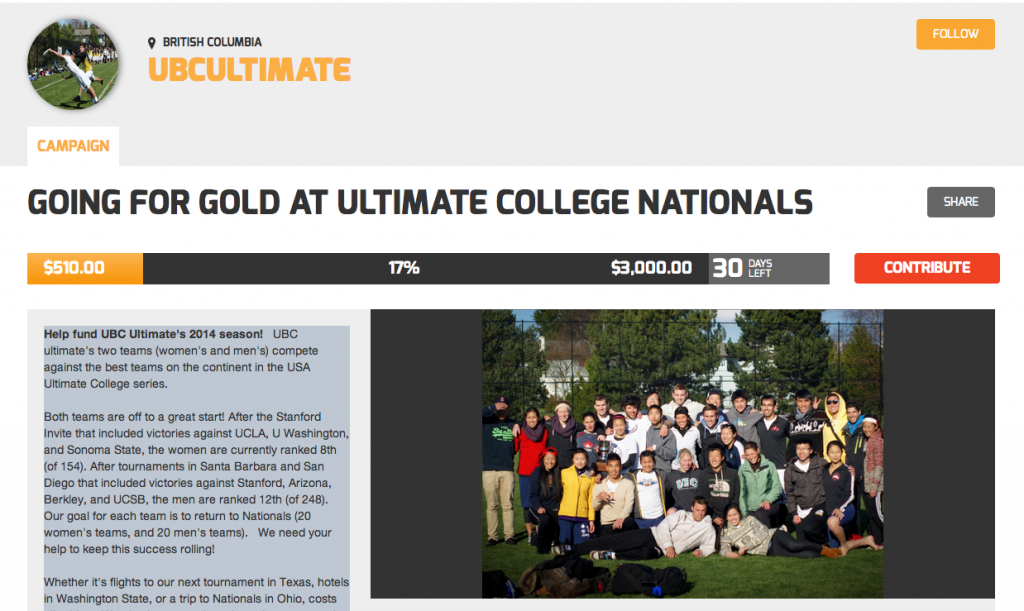1024x611 pixels.
Task: Click the location pin icon beside British Columbia
Action: click(x=152, y=42)
